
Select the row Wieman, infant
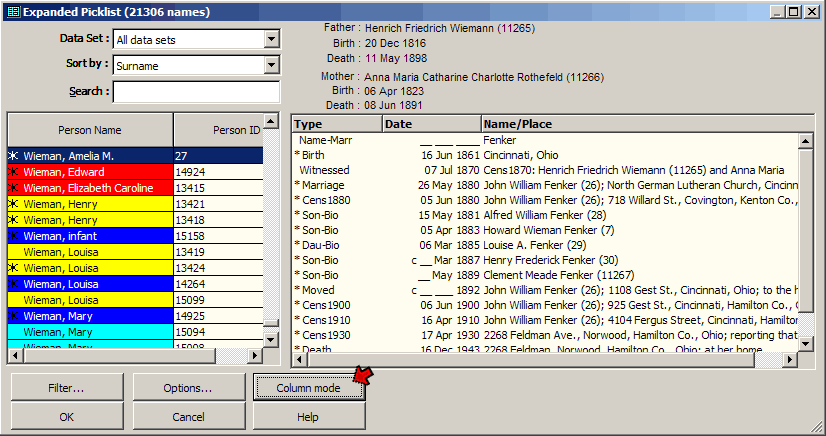135,236
